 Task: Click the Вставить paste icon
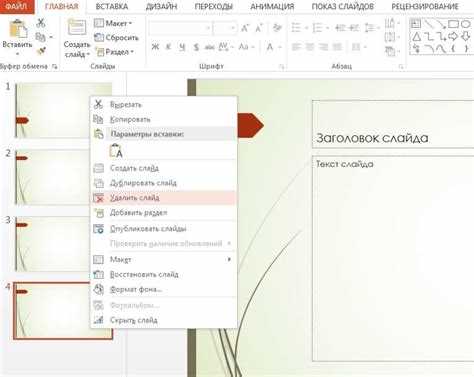click(x=17, y=29)
